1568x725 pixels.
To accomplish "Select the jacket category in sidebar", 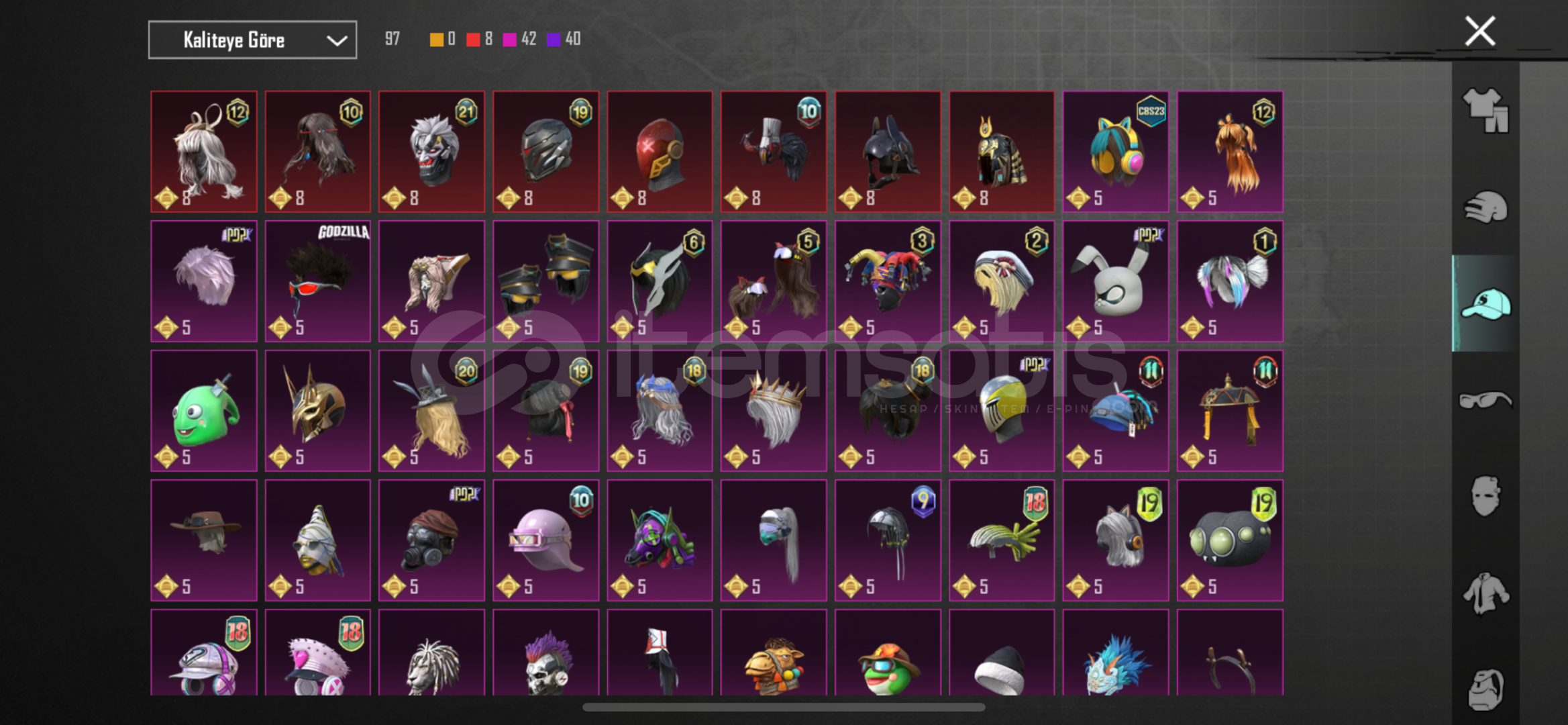I will coord(1485,593).
